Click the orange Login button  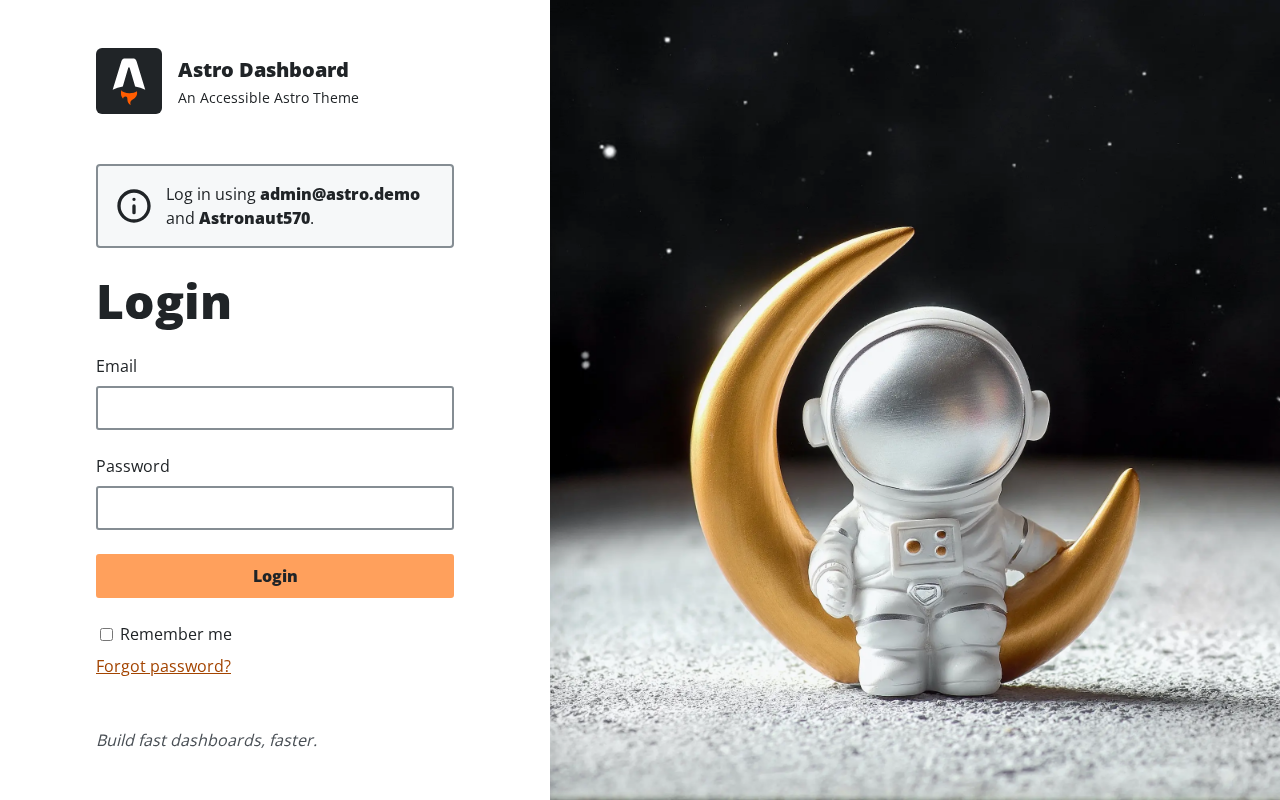[x=275, y=576]
